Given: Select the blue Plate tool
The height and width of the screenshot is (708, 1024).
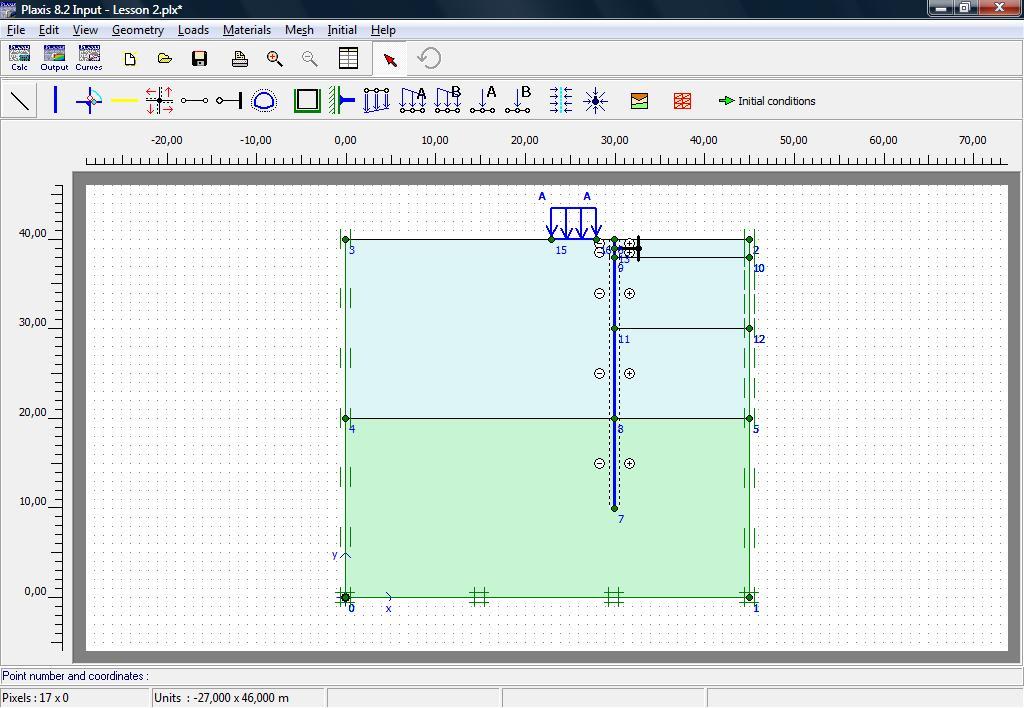Looking at the screenshot, I should click(x=56, y=100).
